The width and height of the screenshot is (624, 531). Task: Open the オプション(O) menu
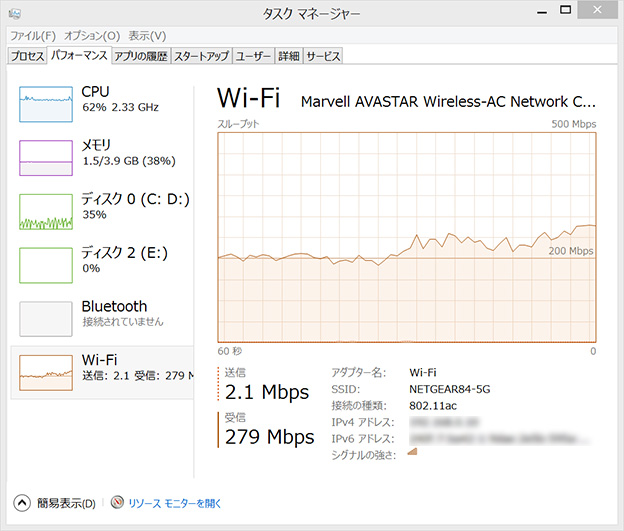(91, 36)
